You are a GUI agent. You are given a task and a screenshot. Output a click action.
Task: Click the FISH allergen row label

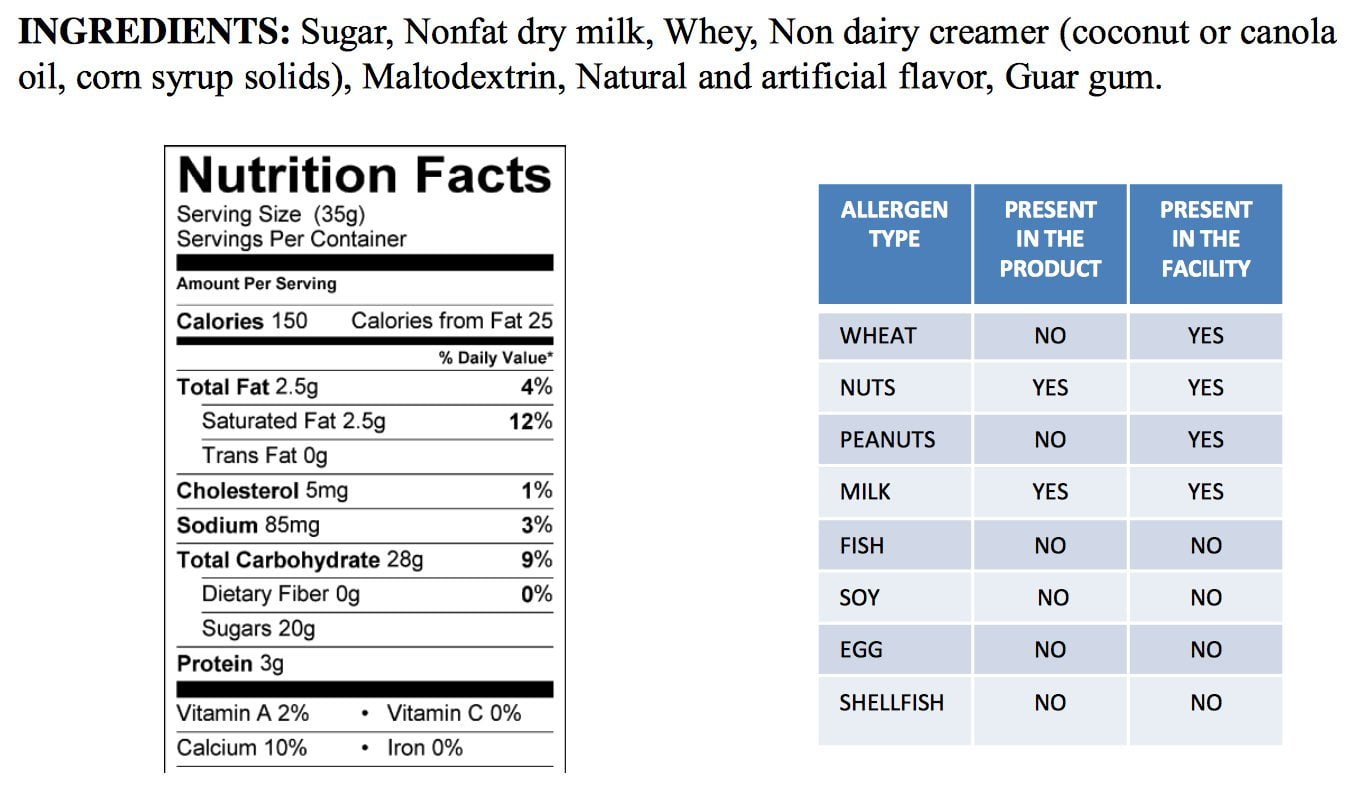click(x=861, y=546)
